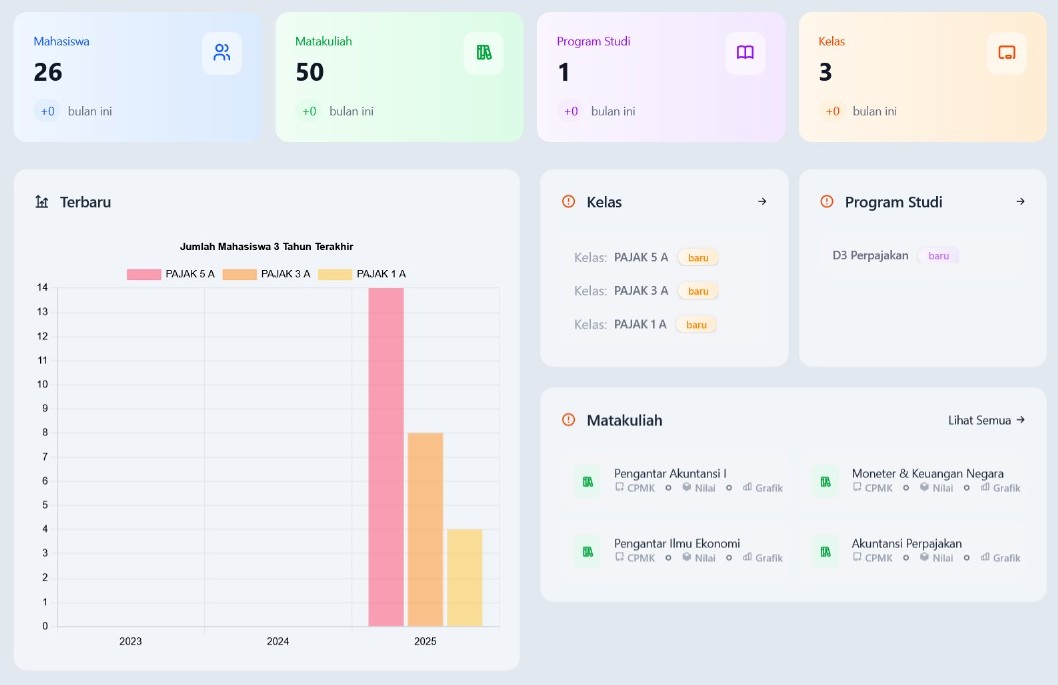Select PAJAK 3 A in Kelas list
The image size is (1058, 685).
[x=641, y=291]
